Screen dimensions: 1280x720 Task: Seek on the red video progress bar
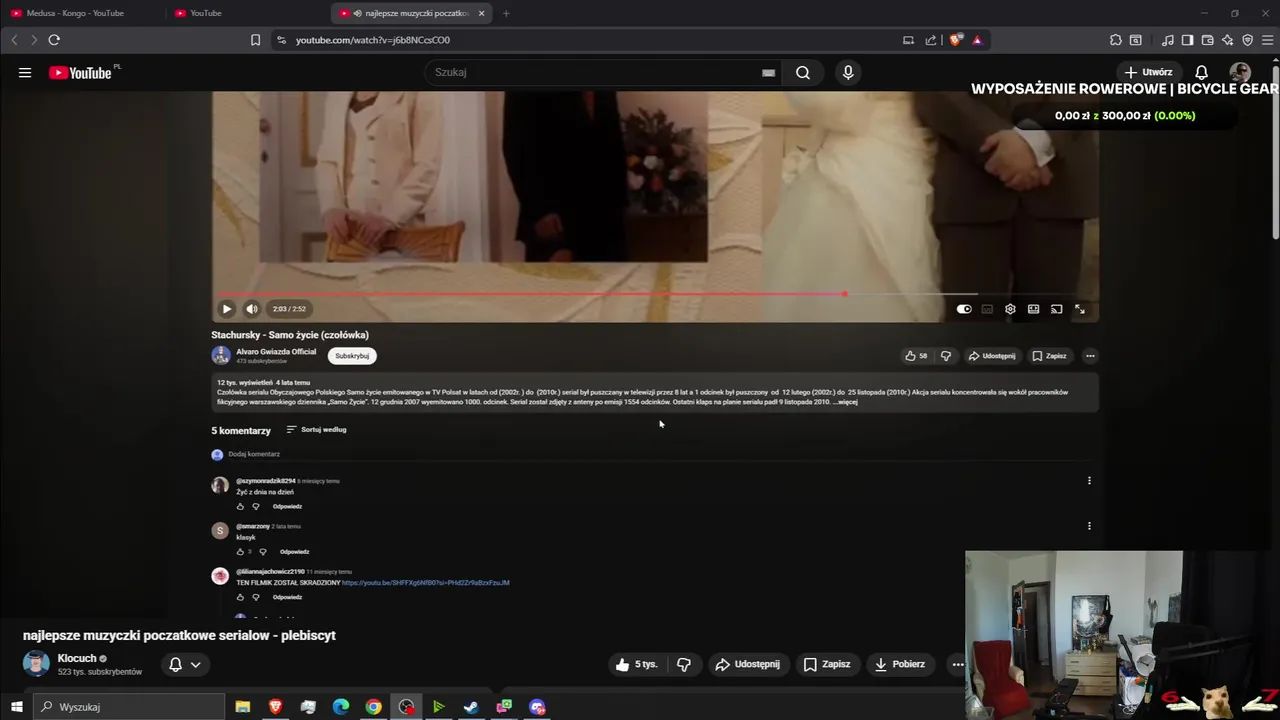[655, 294]
